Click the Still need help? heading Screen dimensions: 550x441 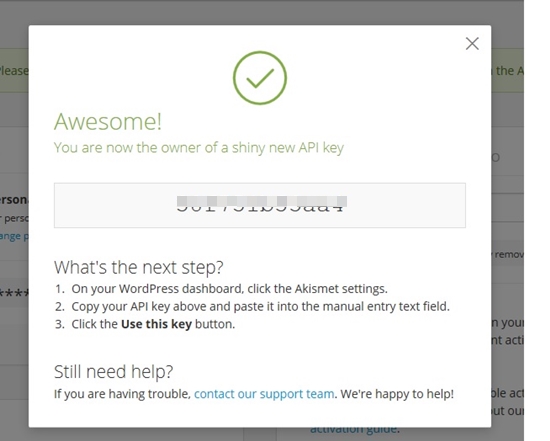point(114,372)
